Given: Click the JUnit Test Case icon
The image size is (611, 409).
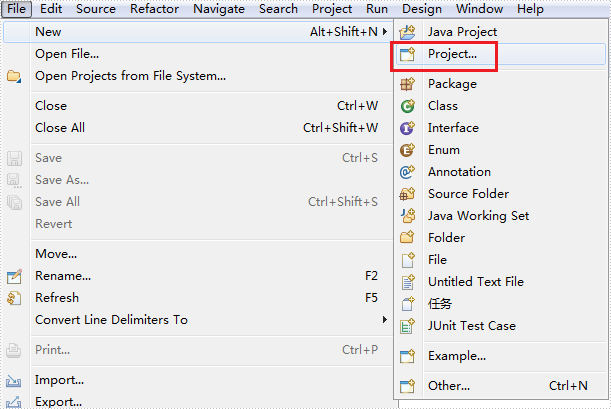Looking at the screenshot, I should (408, 326).
